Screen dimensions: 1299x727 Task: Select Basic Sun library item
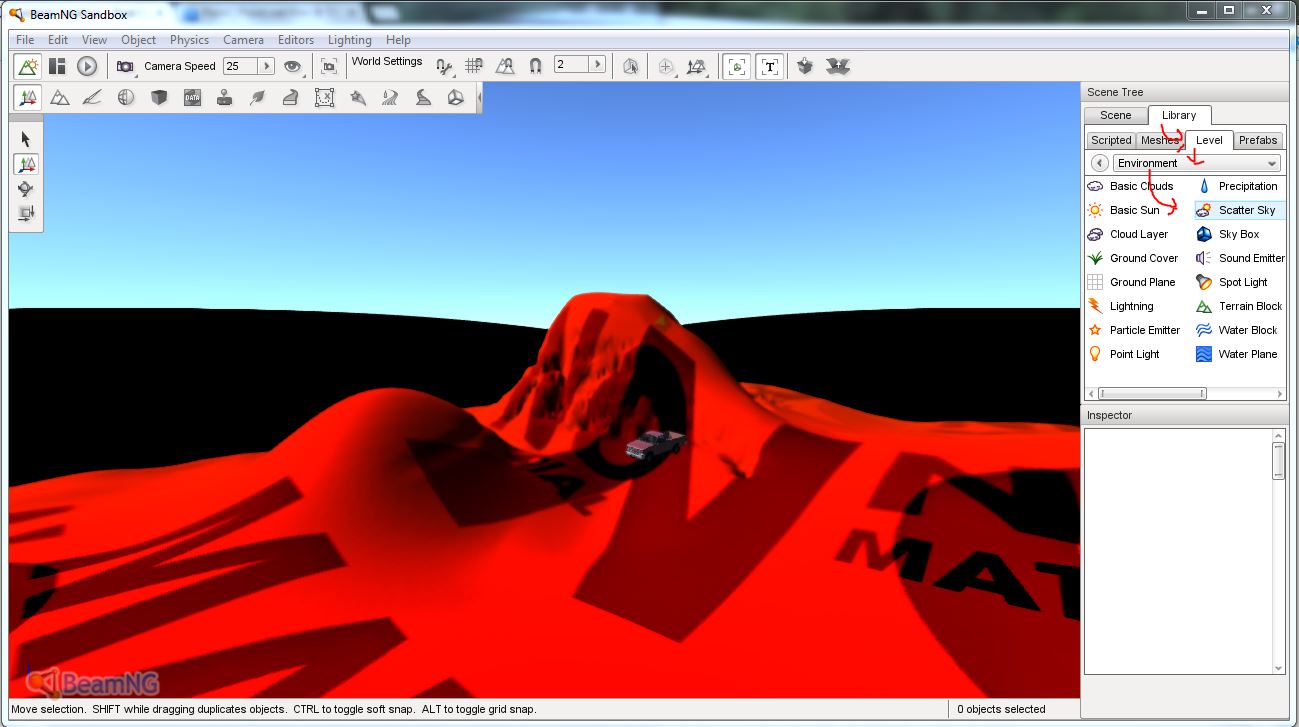(x=1124, y=210)
